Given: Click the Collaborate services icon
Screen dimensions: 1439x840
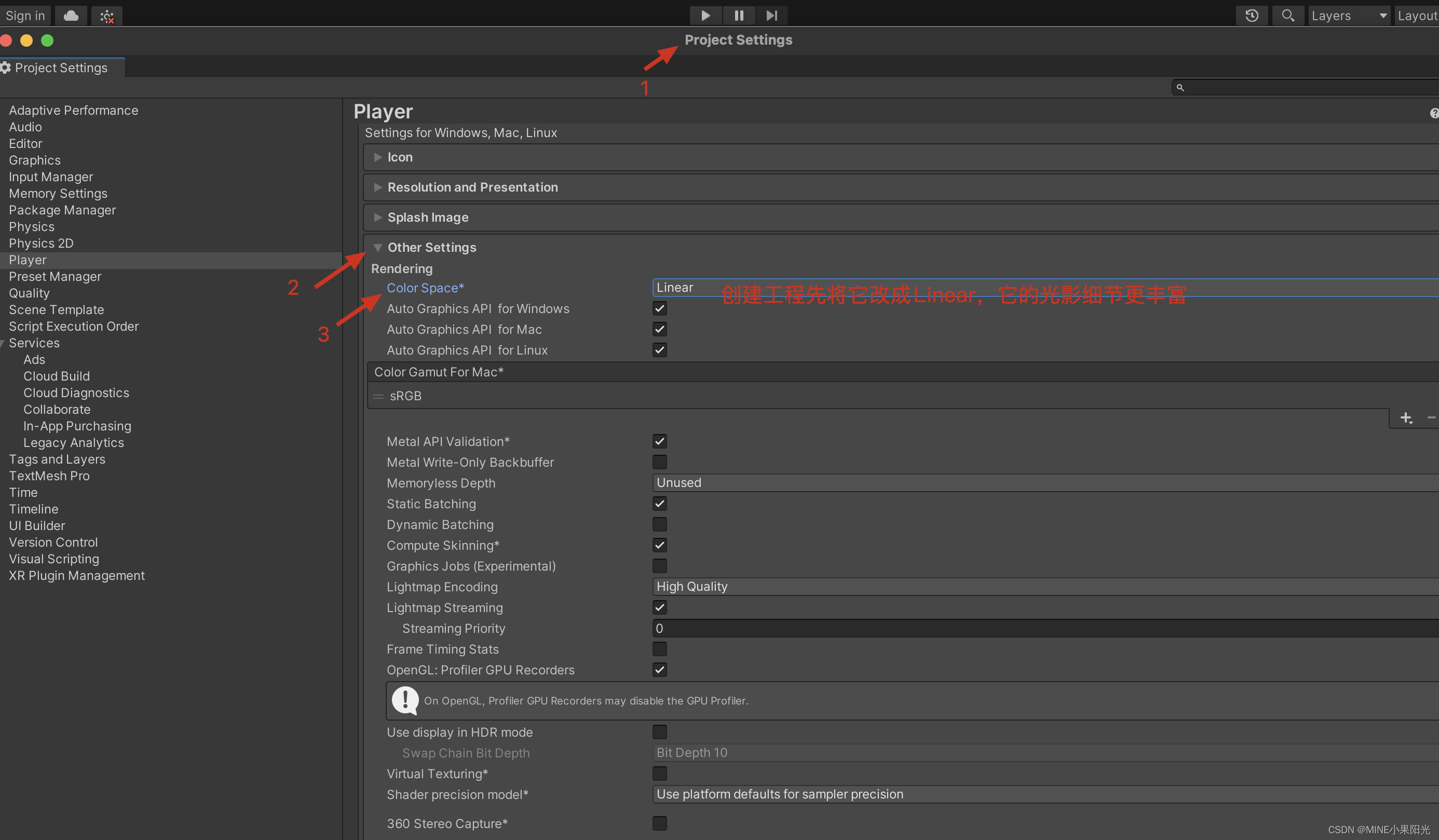Looking at the screenshot, I should coord(57,409).
